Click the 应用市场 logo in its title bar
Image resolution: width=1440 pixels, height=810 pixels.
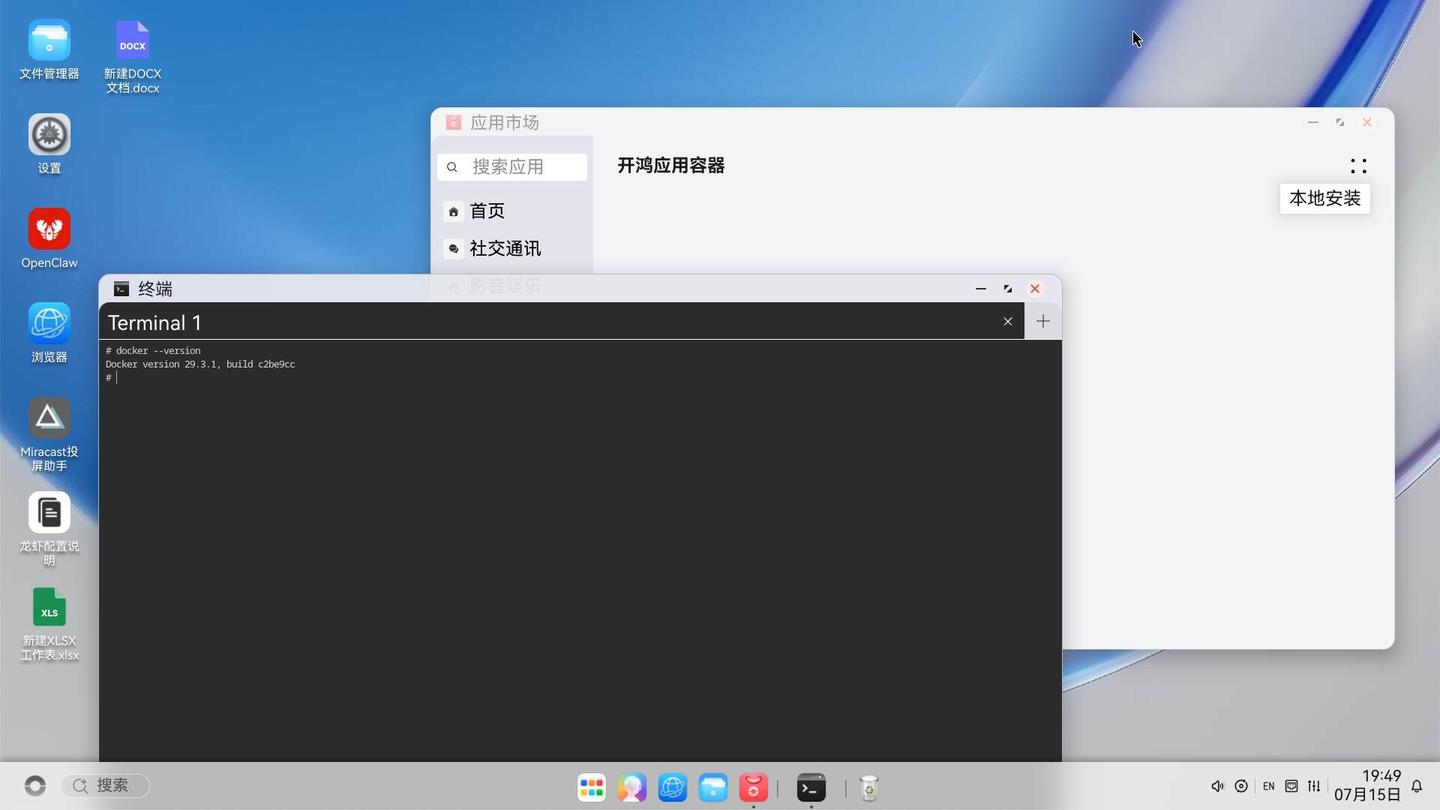pyautogui.click(x=453, y=122)
